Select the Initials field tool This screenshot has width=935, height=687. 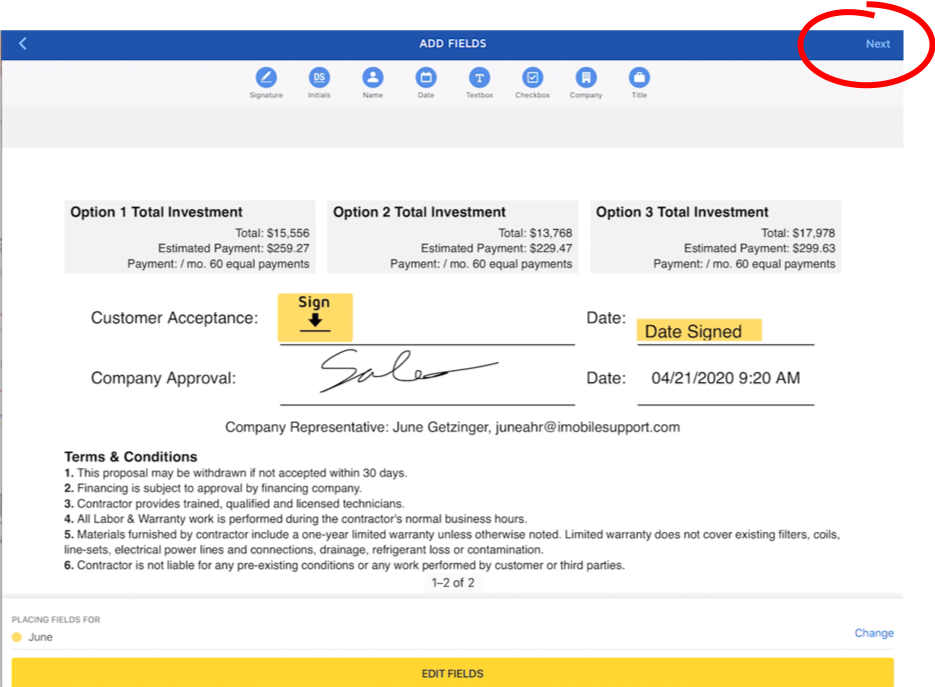tap(319, 82)
